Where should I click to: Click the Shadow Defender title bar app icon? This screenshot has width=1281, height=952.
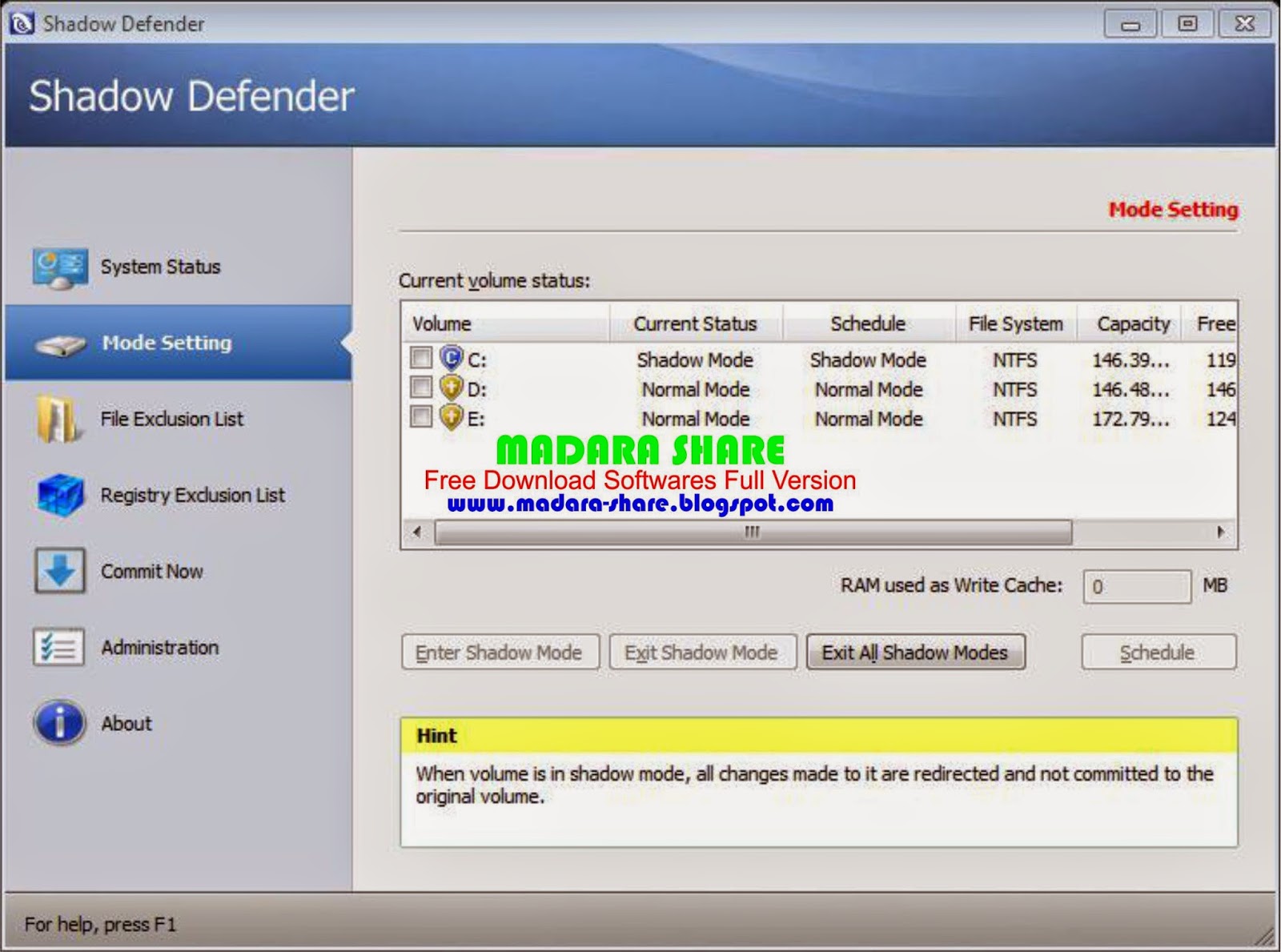pos(22,23)
